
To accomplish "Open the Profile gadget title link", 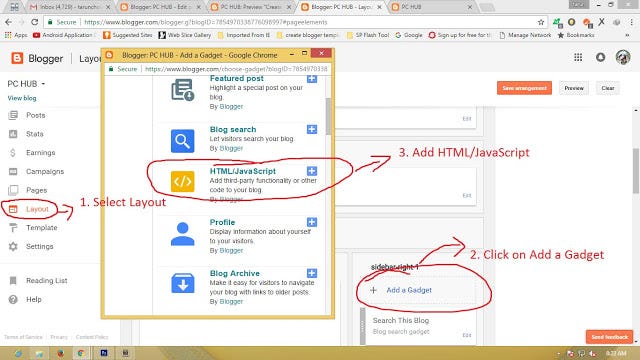I will coord(222,222).
